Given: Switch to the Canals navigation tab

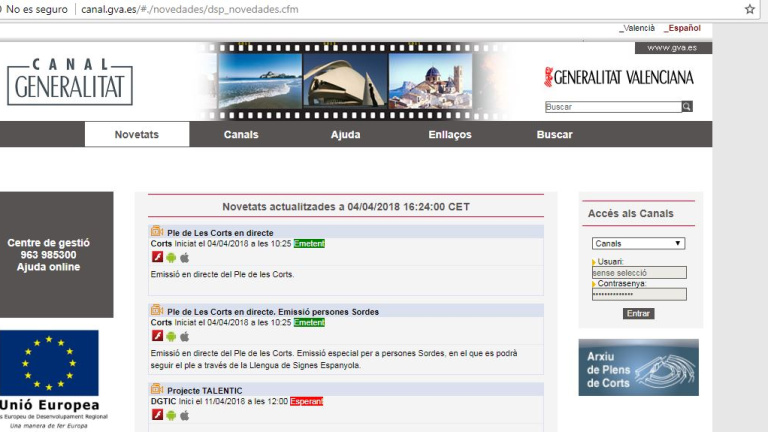Looking at the screenshot, I should tap(241, 135).
